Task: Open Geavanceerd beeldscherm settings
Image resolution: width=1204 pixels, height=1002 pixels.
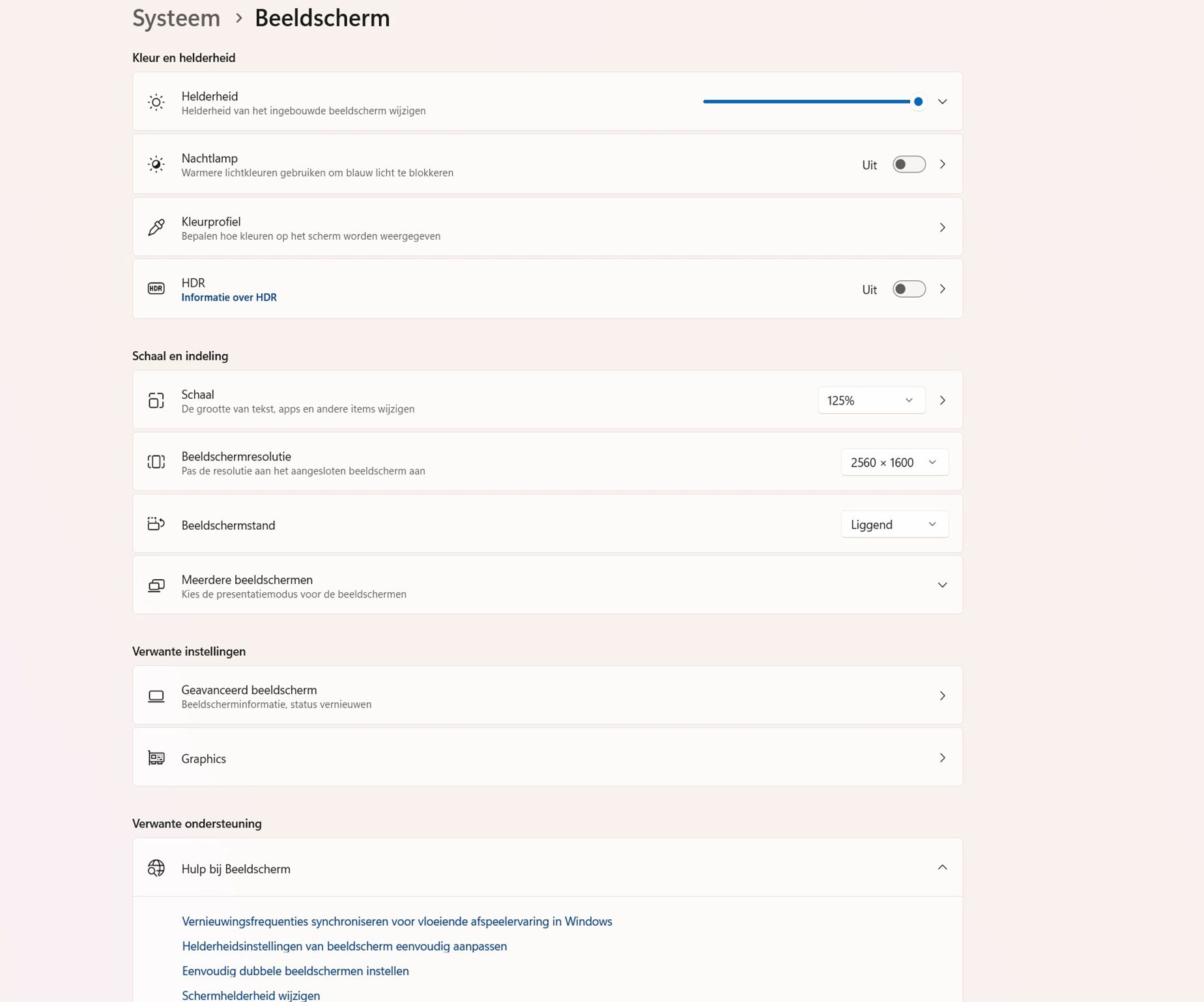Action: click(547, 696)
